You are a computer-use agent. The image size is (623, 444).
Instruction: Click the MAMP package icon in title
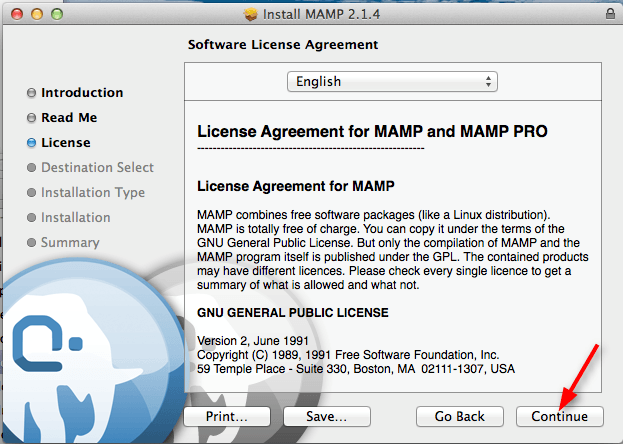251,14
